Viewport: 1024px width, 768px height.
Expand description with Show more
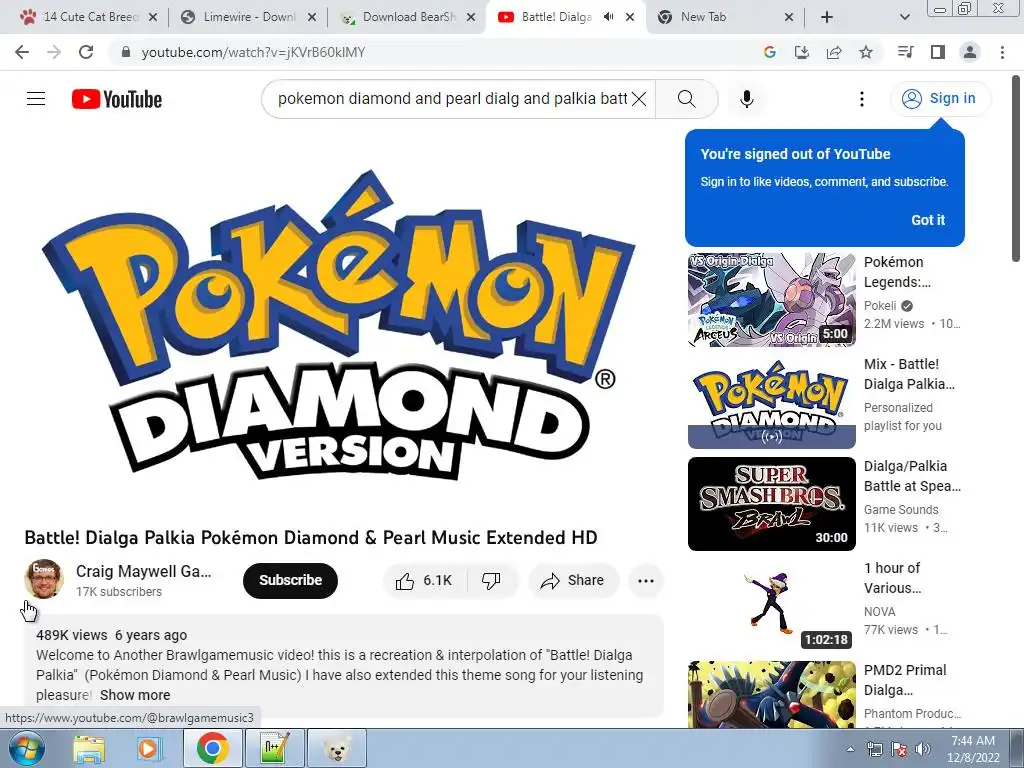135,695
